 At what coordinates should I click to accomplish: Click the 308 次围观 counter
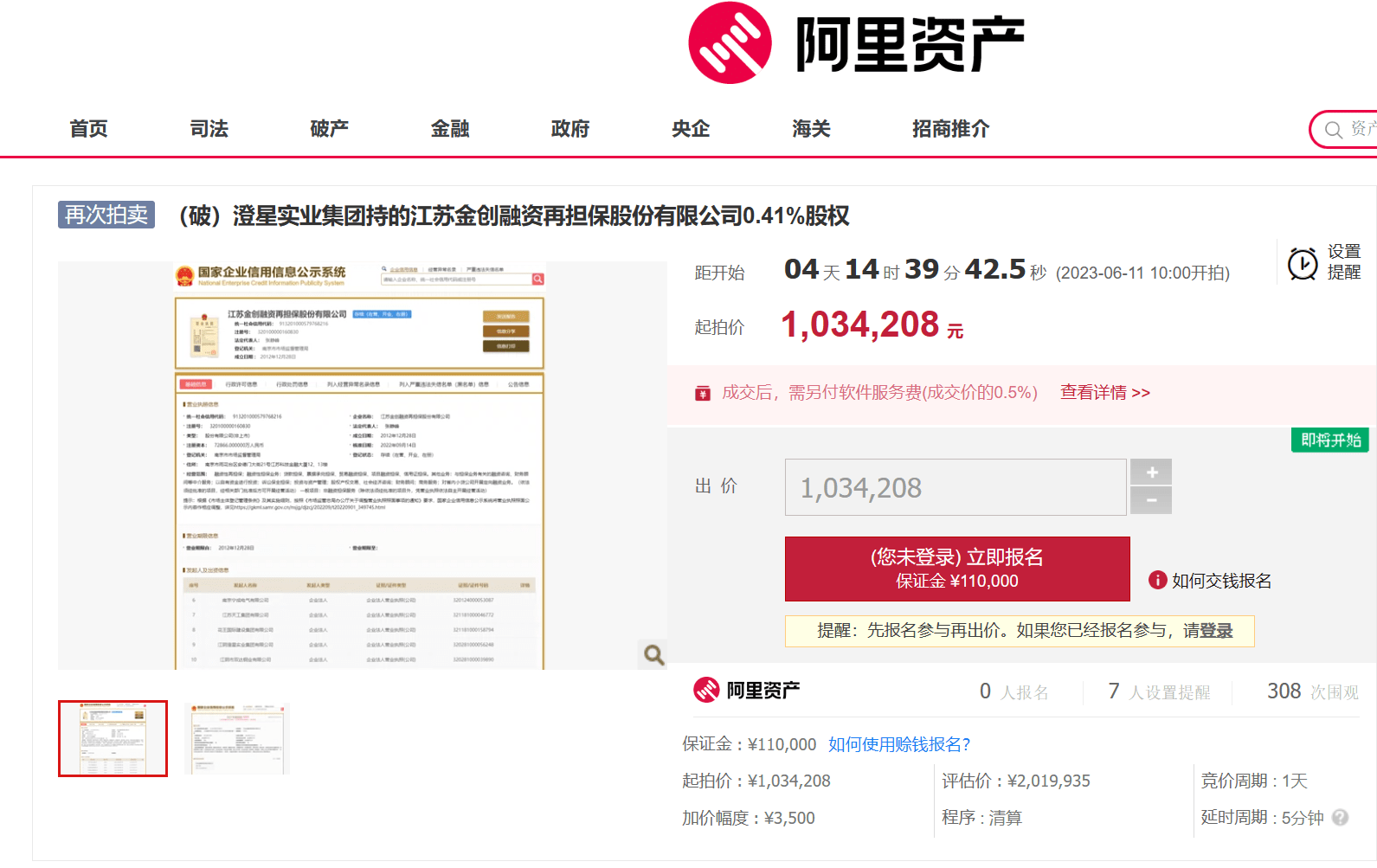point(1313,691)
